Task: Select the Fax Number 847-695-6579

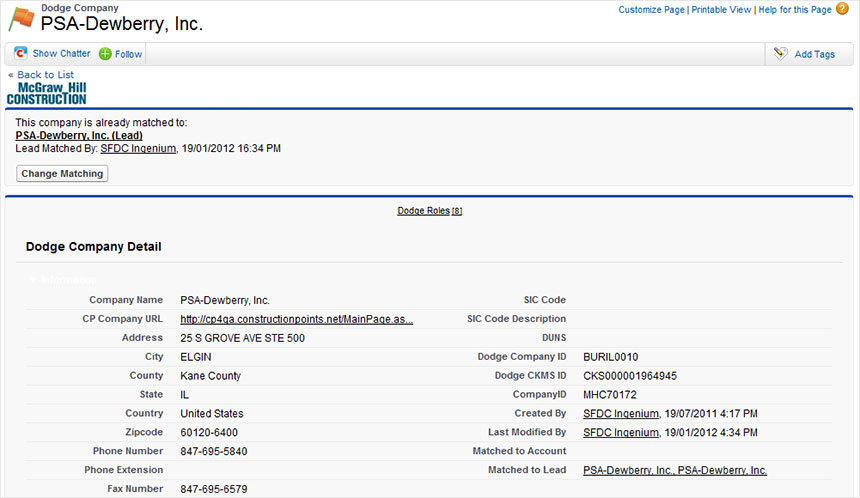Action: [214, 489]
